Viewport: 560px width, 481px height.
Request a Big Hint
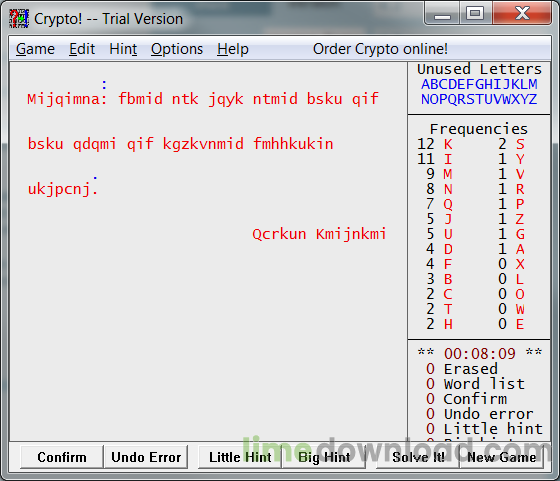(x=324, y=457)
